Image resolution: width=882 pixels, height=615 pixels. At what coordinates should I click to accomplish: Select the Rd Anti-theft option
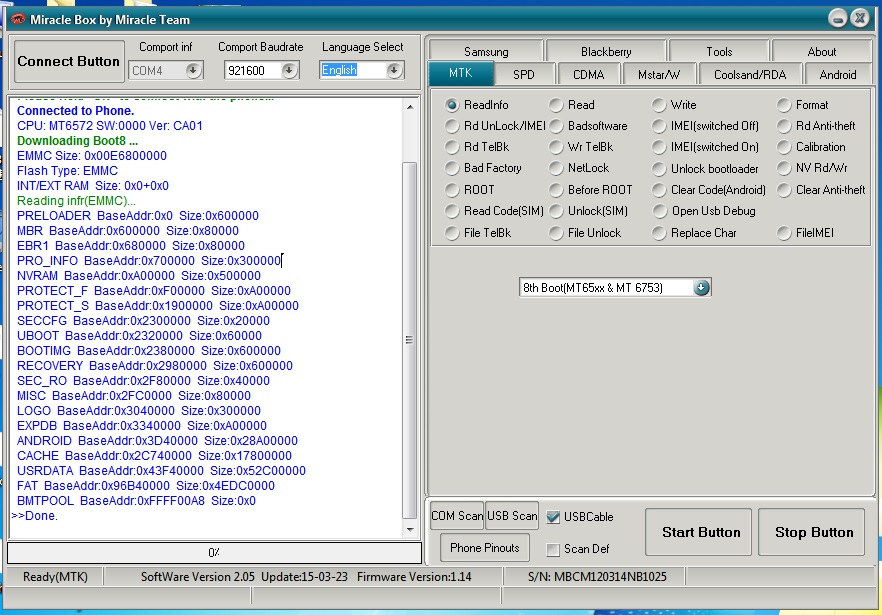(784, 126)
